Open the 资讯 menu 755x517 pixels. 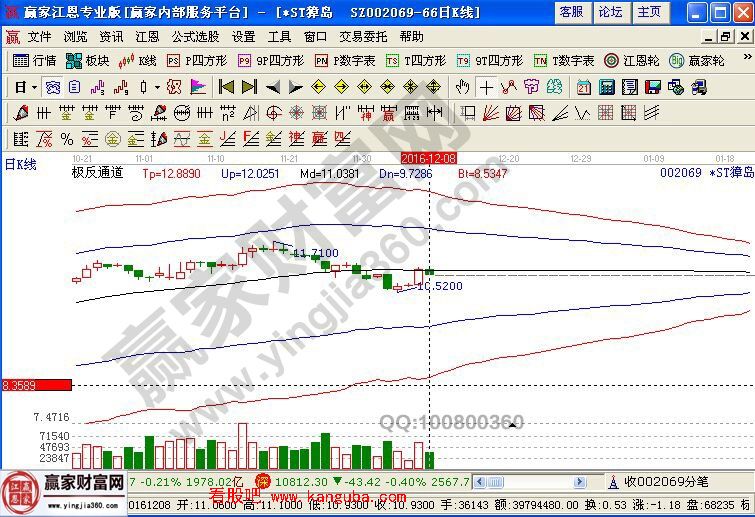click(x=111, y=37)
